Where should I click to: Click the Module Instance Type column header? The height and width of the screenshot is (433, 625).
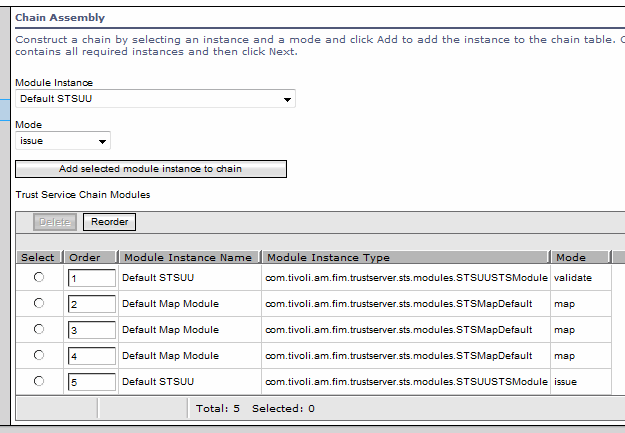click(329, 257)
